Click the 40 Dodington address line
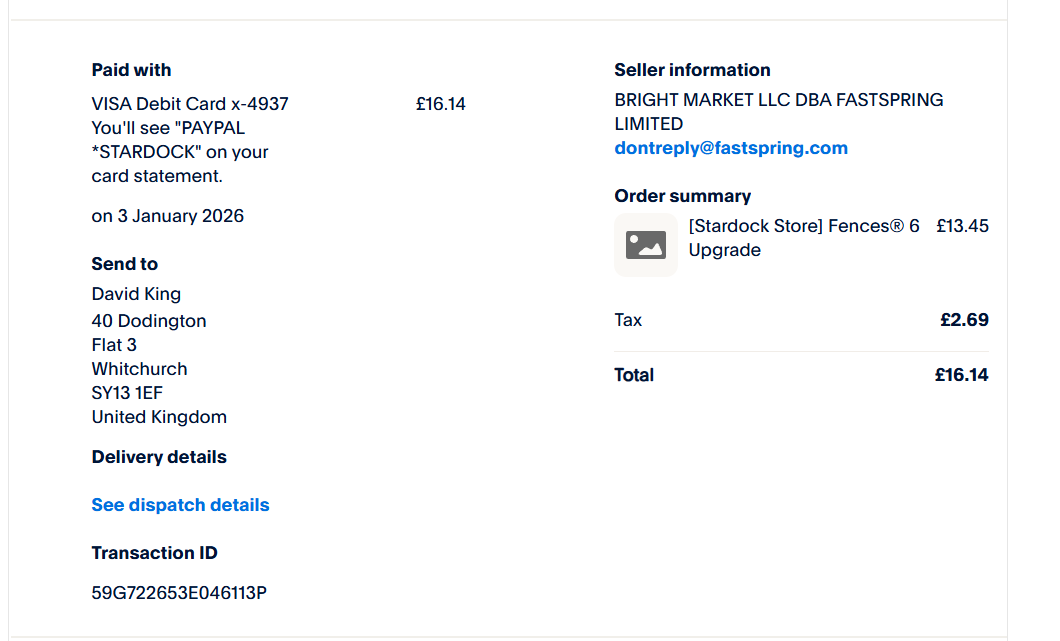The width and height of the screenshot is (1060, 641). point(149,321)
